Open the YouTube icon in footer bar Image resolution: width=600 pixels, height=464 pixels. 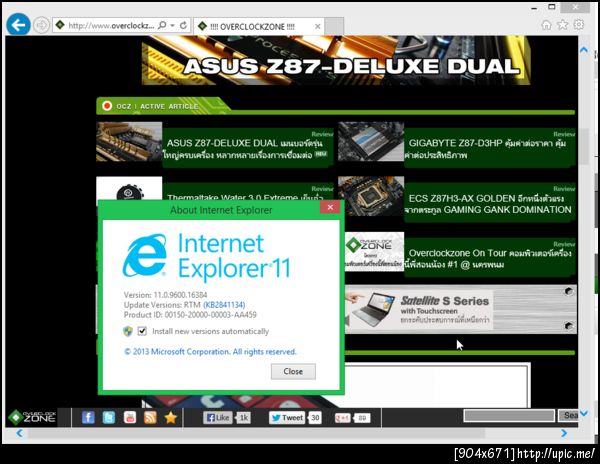click(130, 417)
